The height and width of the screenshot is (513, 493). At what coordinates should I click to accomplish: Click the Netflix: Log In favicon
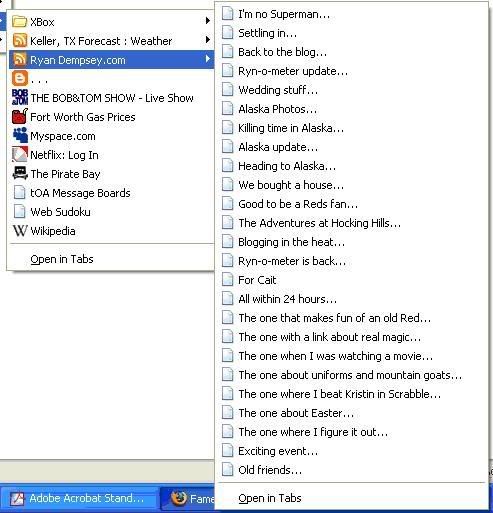pos(20,155)
